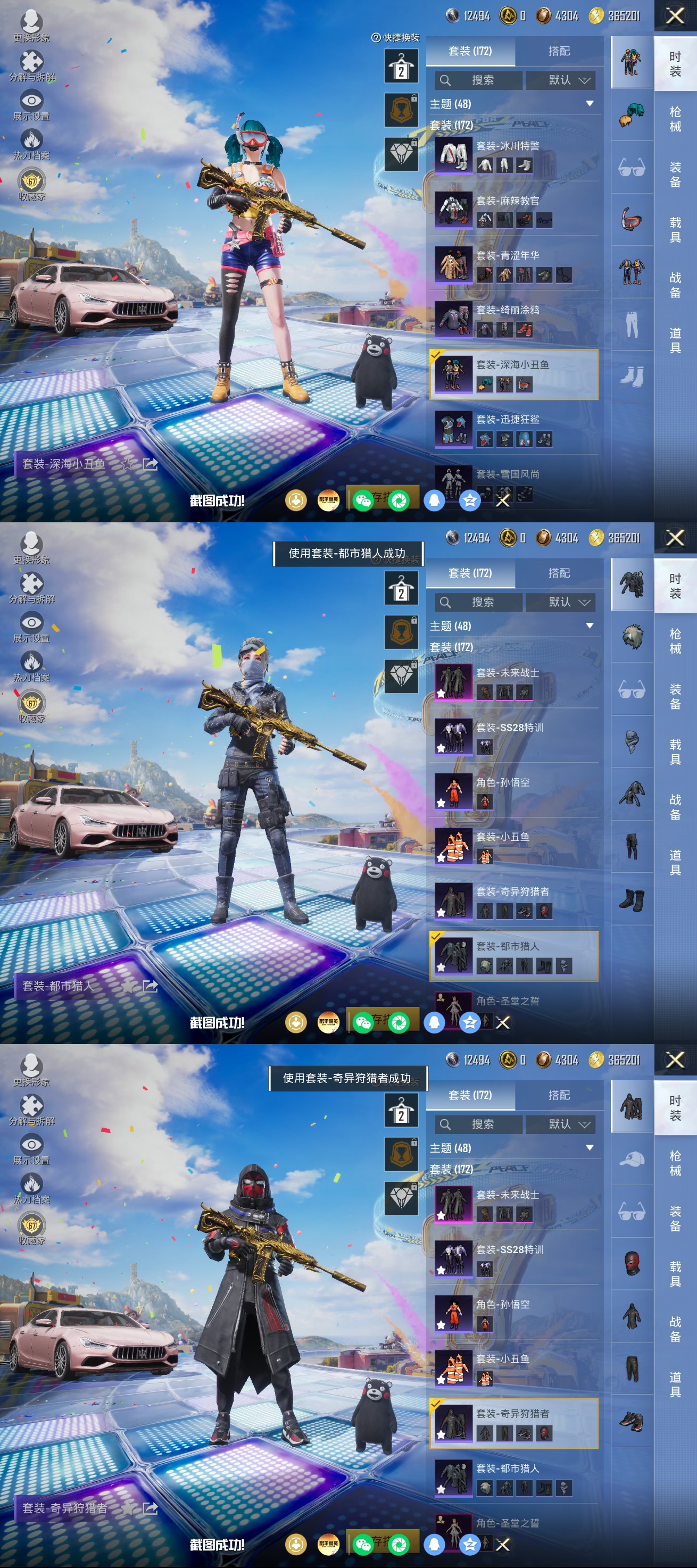
Task: Favorite the outfit via star beside 套装-深海小丑鱼 caption
Action: (x=127, y=464)
